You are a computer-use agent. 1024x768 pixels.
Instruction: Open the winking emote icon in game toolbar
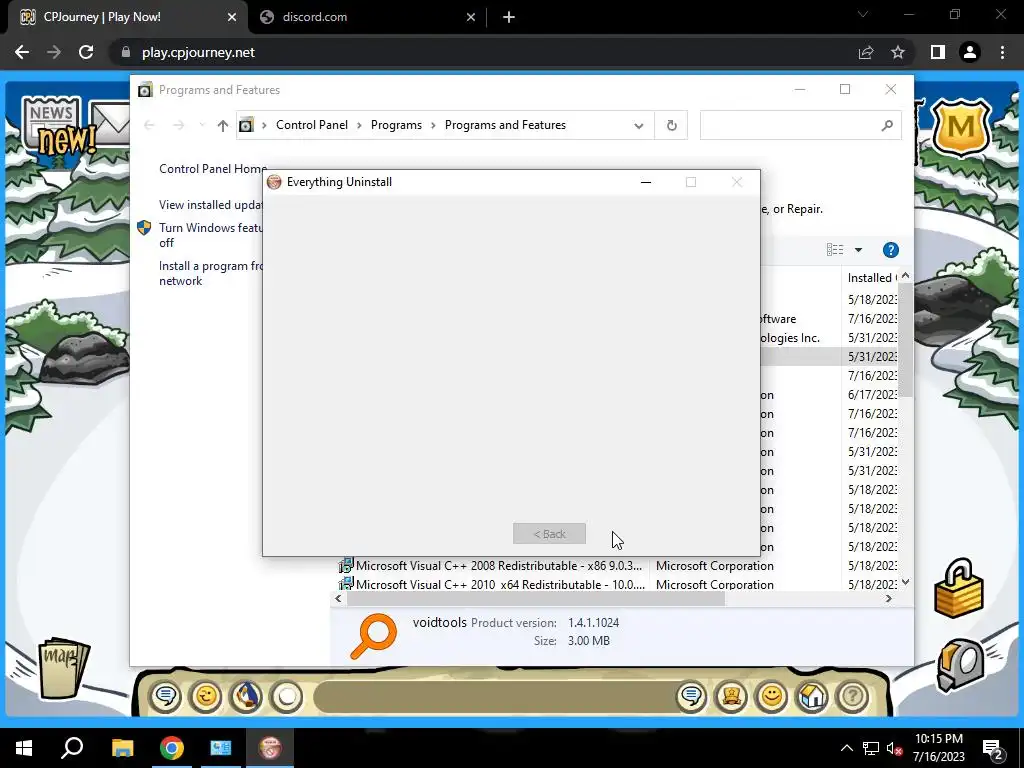(x=206, y=696)
